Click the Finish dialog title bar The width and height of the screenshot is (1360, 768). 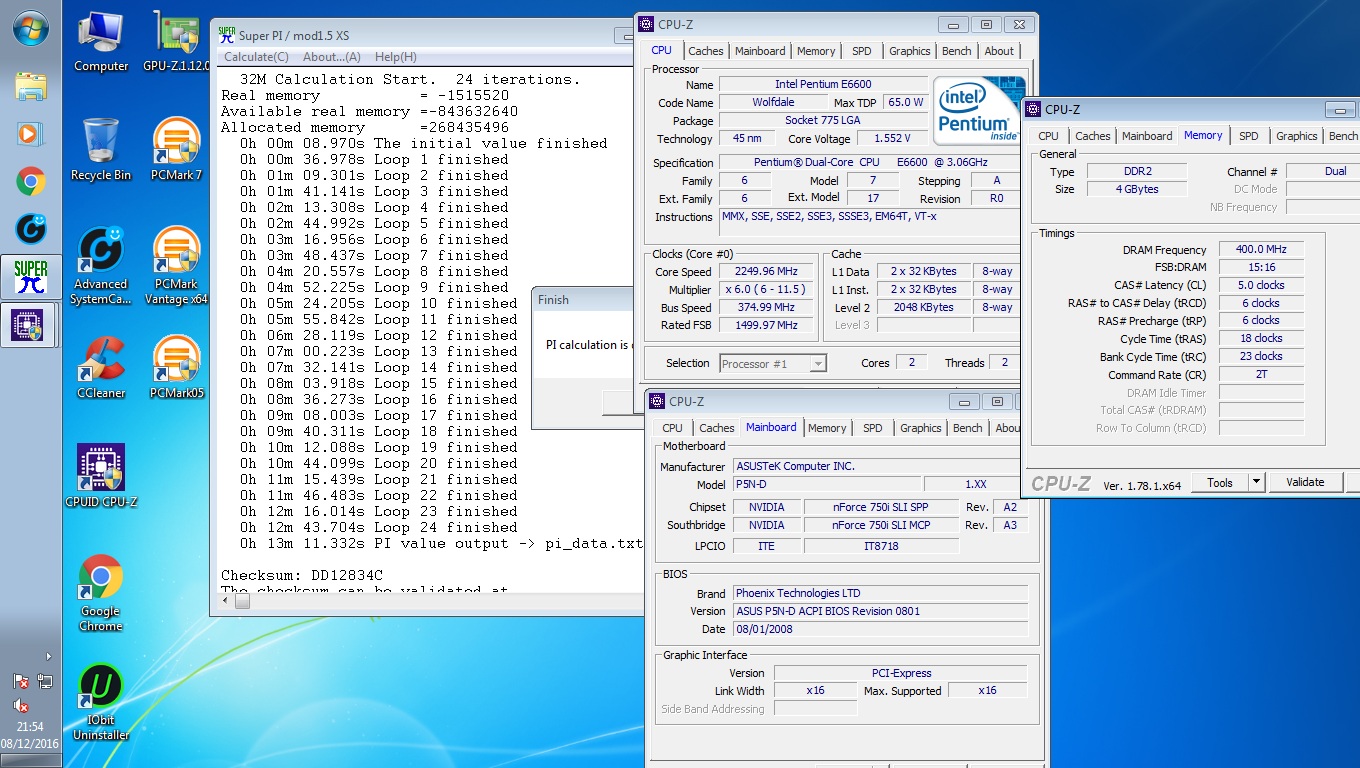(x=584, y=299)
